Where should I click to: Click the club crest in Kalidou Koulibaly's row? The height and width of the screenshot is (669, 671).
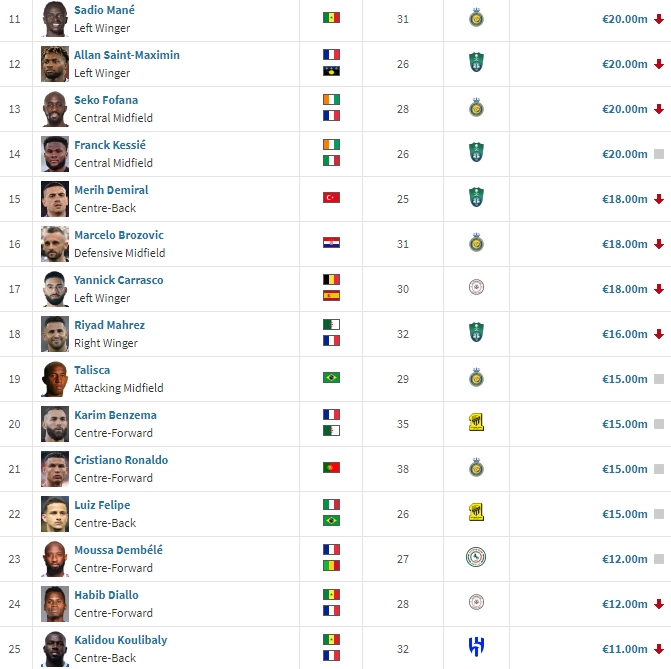click(x=476, y=647)
